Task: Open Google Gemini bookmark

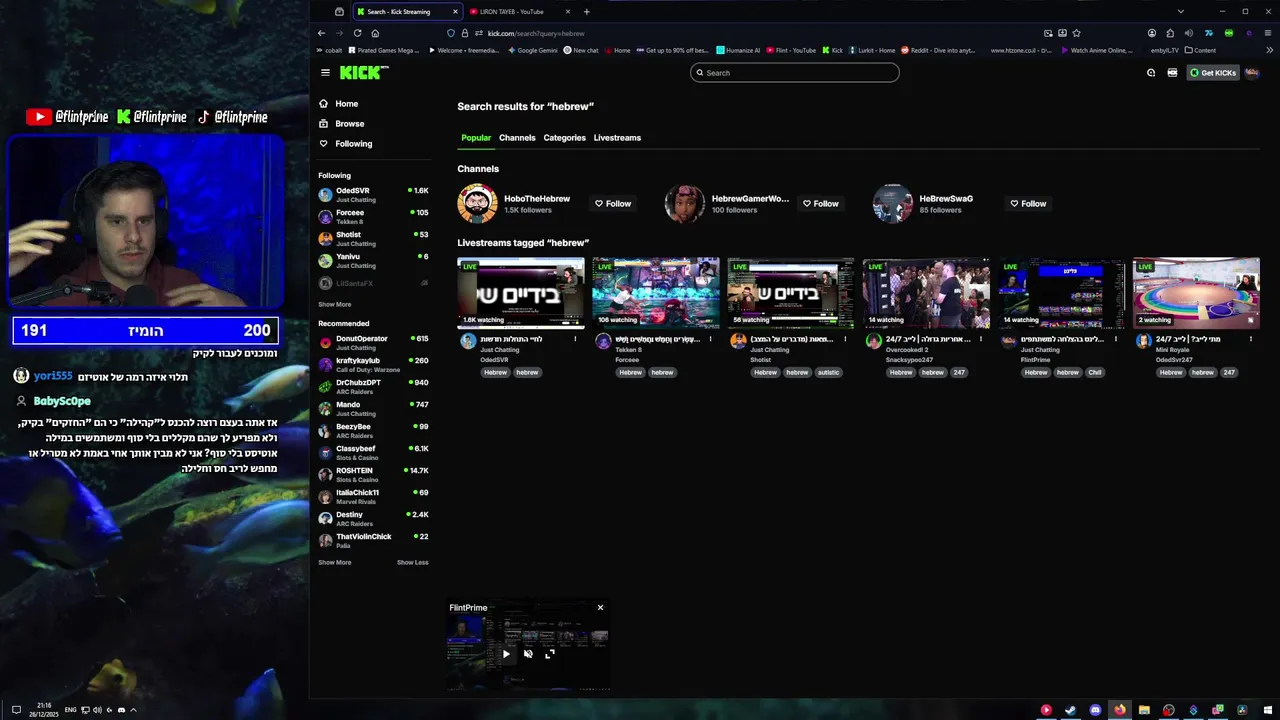Action: (x=533, y=50)
